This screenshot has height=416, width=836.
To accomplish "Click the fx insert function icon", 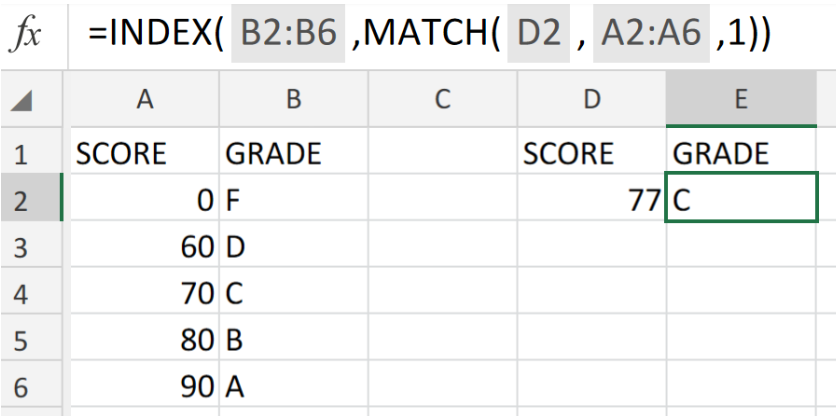I will [26, 35].
